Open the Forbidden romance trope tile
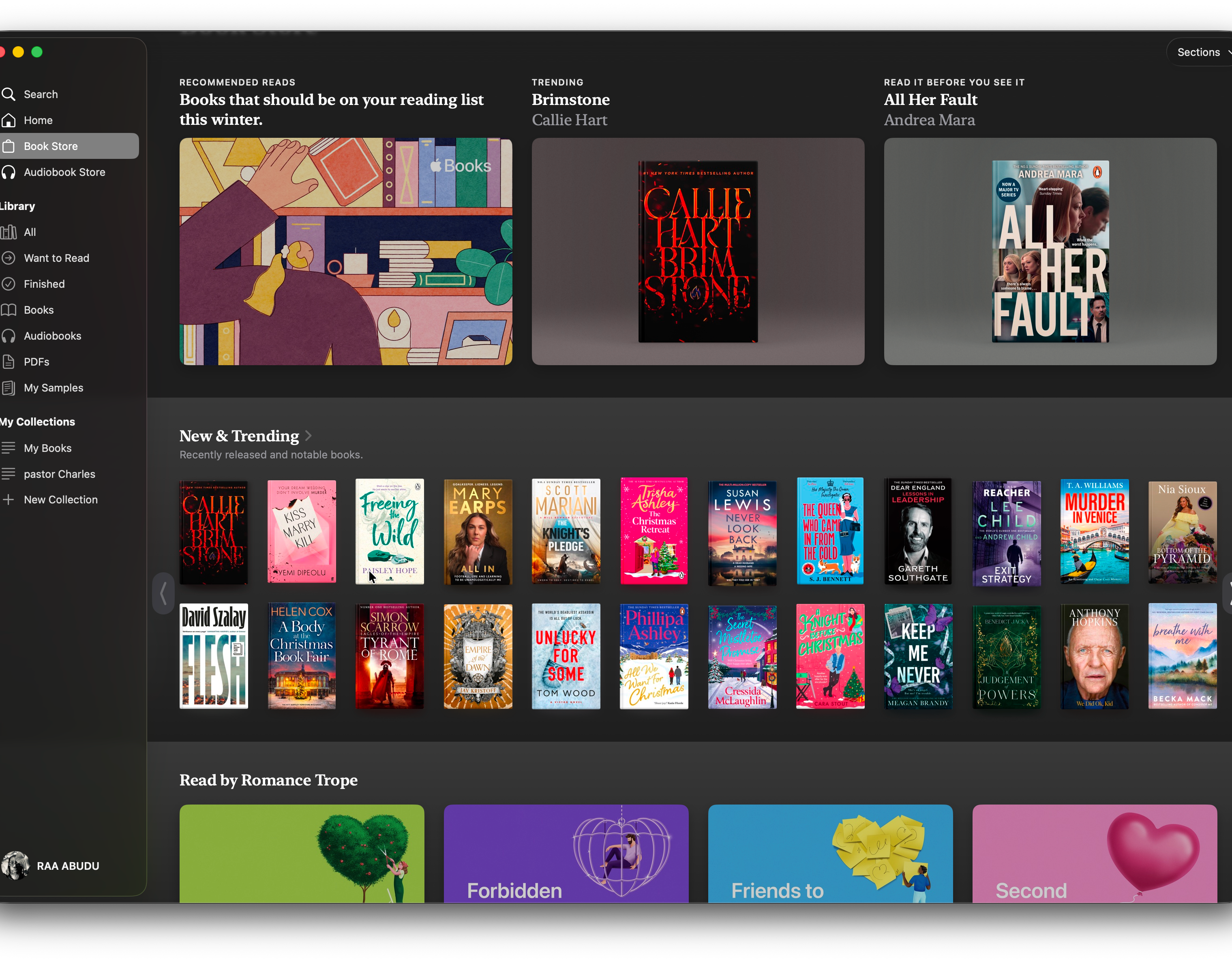Viewport: 1232px width, 963px height. 566,854
